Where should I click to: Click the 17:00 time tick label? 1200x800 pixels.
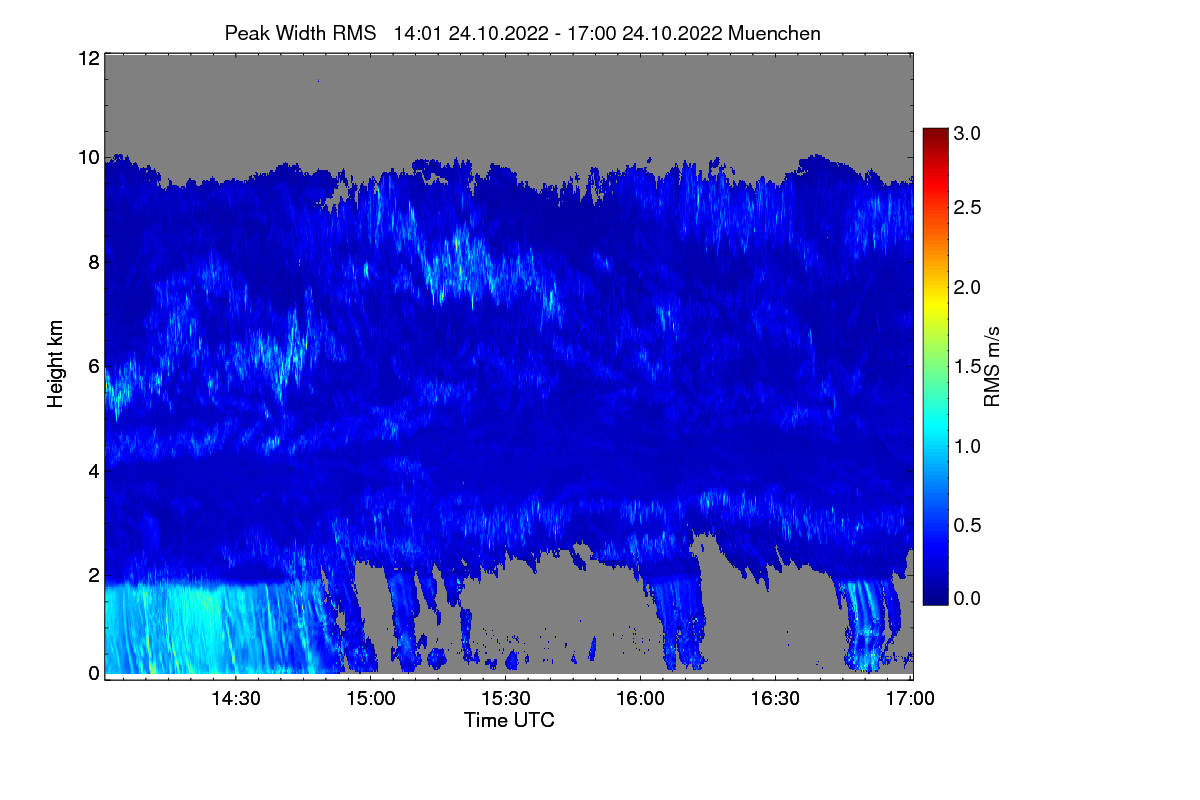[x=909, y=697]
